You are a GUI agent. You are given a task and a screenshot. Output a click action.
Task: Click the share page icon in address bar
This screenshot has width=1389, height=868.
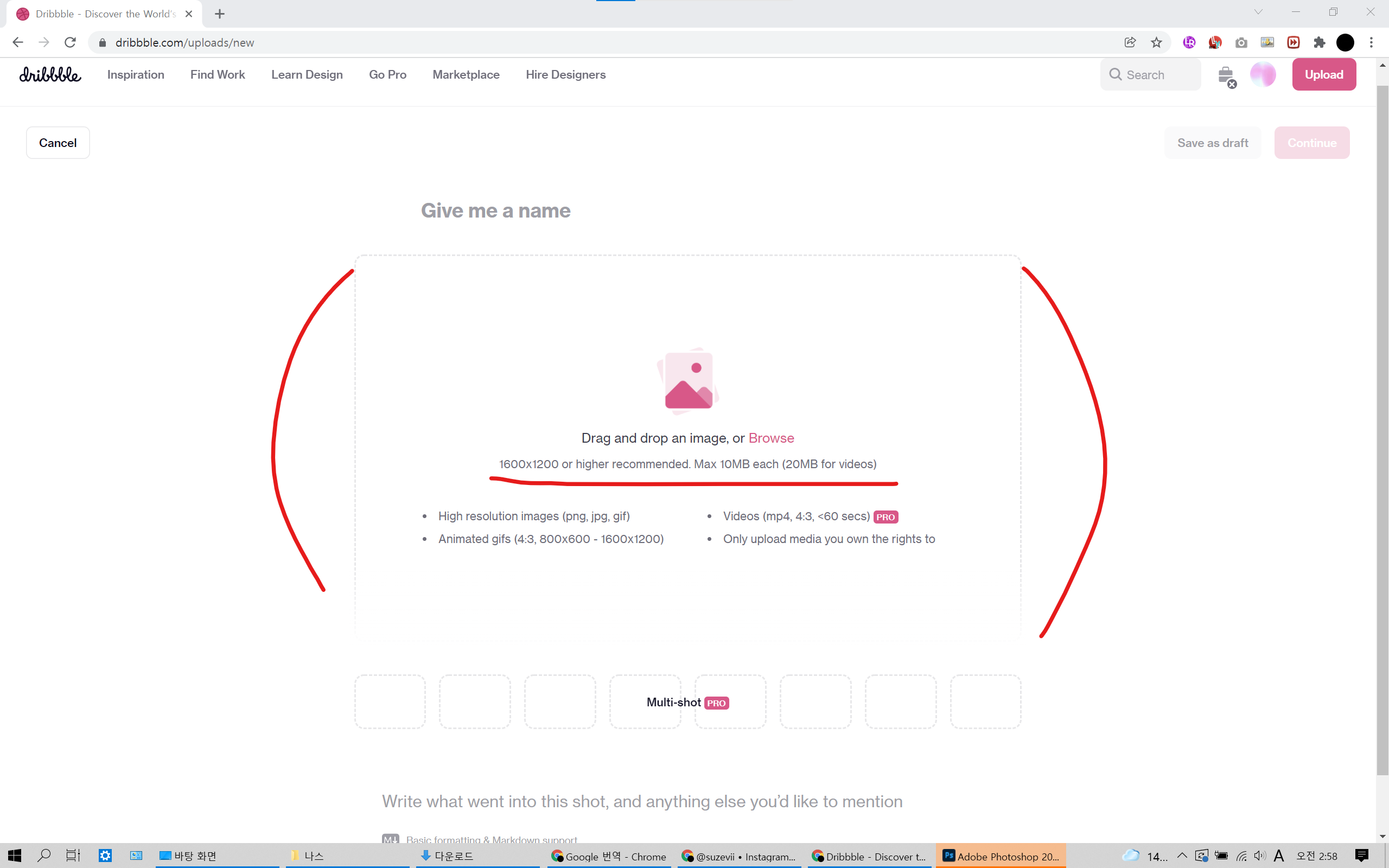pos(1130,42)
